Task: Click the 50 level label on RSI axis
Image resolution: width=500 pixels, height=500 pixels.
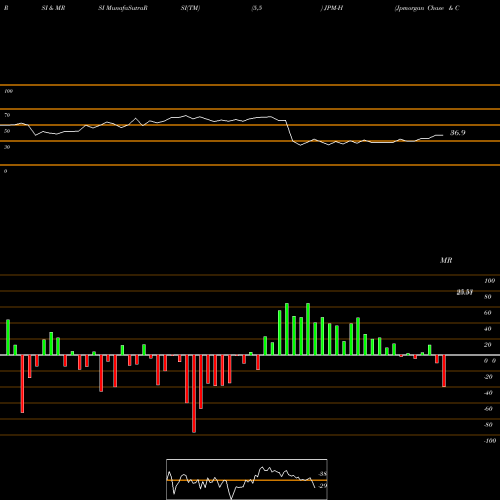Action: tap(7, 131)
